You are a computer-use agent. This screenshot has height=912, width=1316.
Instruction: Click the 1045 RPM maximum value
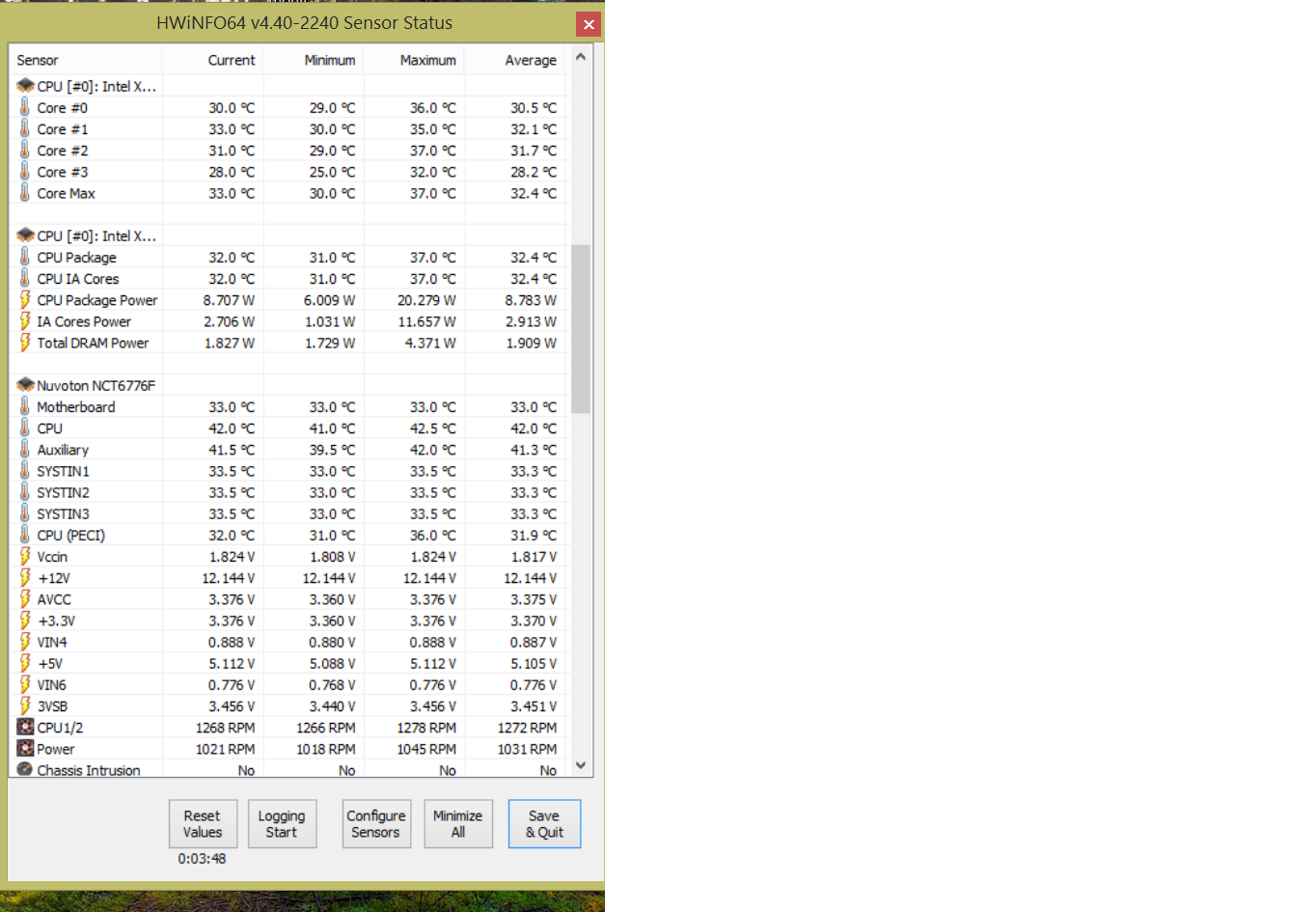click(x=426, y=749)
